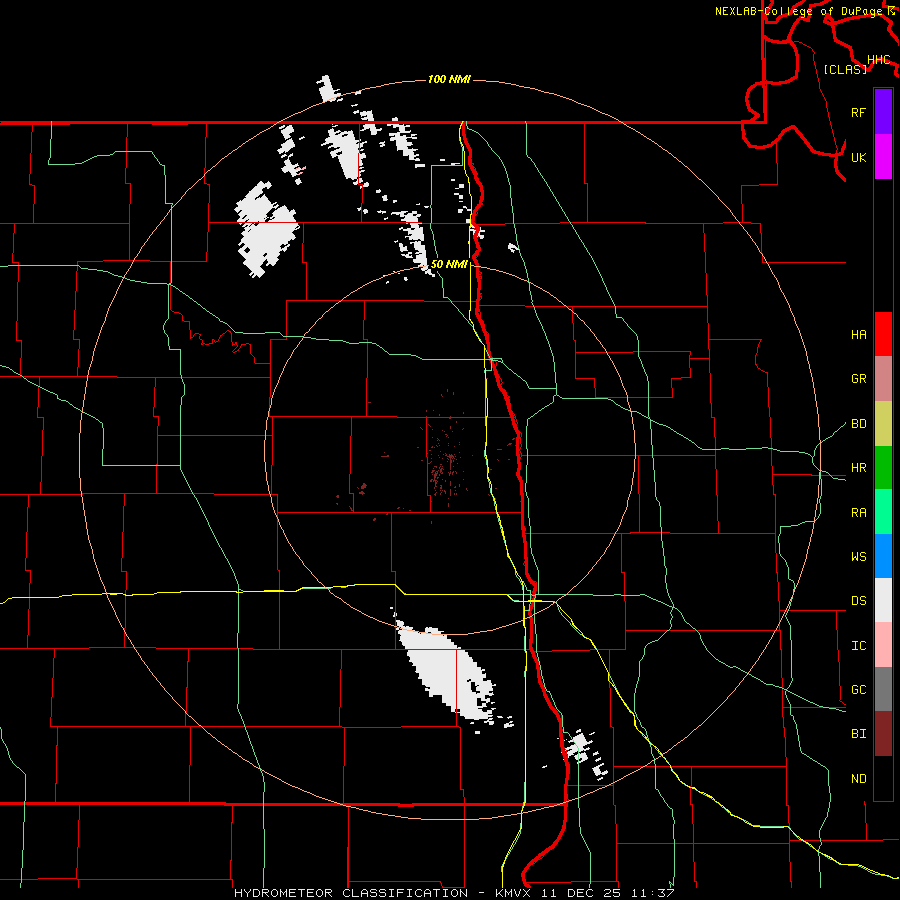Screen dimensions: 900x900
Task: Click the 'RF' legend label
Action: click(x=858, y=112)
